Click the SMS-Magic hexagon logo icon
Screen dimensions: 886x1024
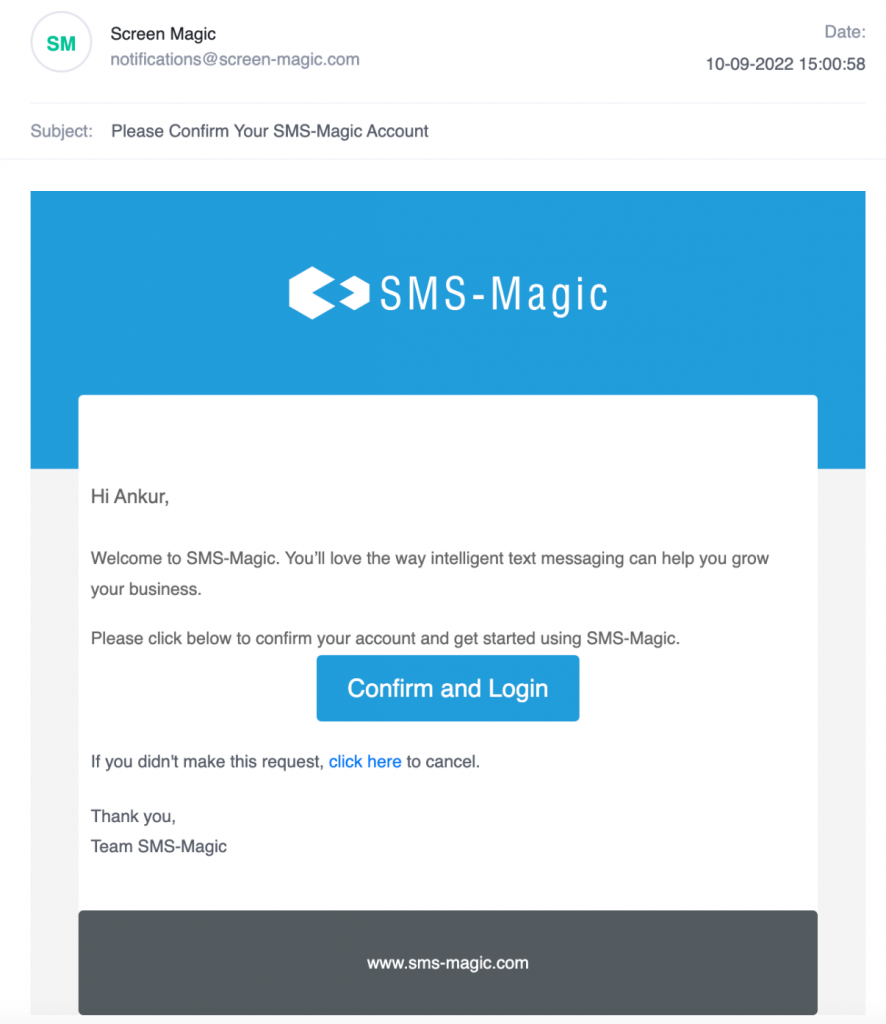(x=329, y=293)
